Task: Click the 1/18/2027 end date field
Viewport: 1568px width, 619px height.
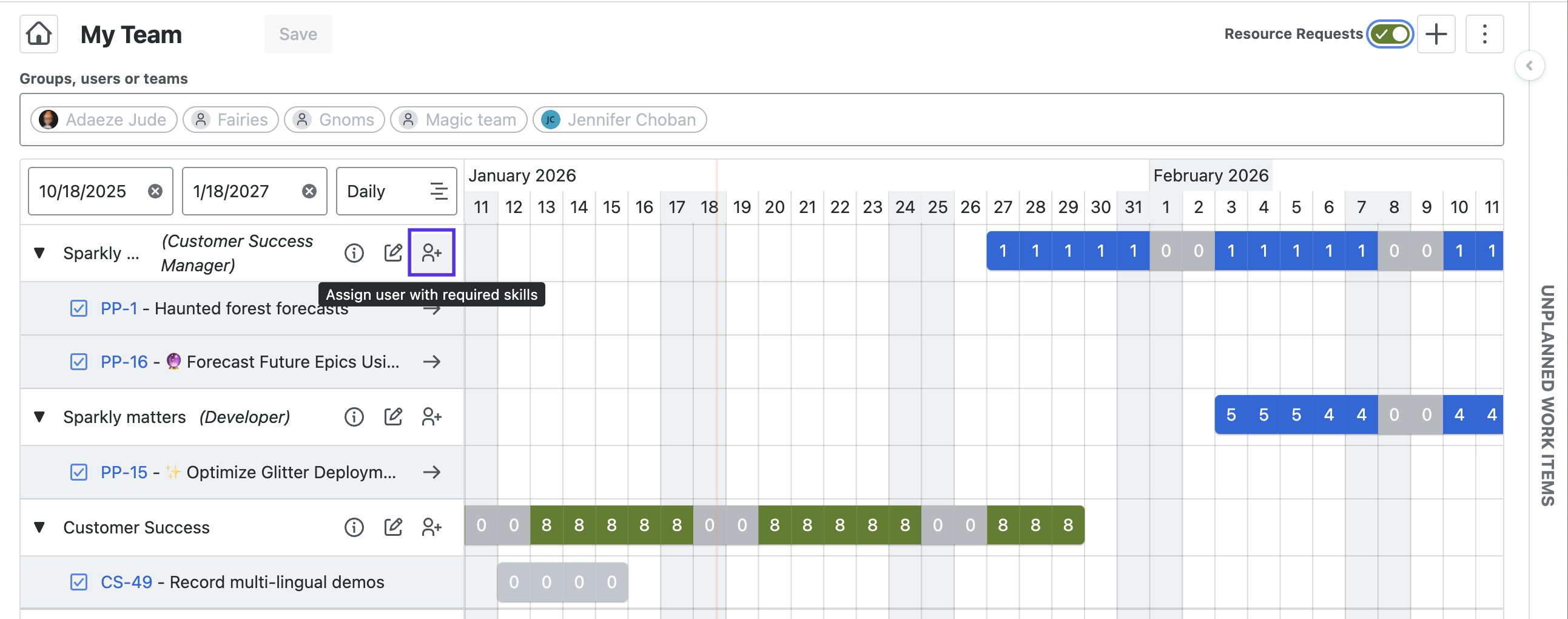Action: point(241,191)
